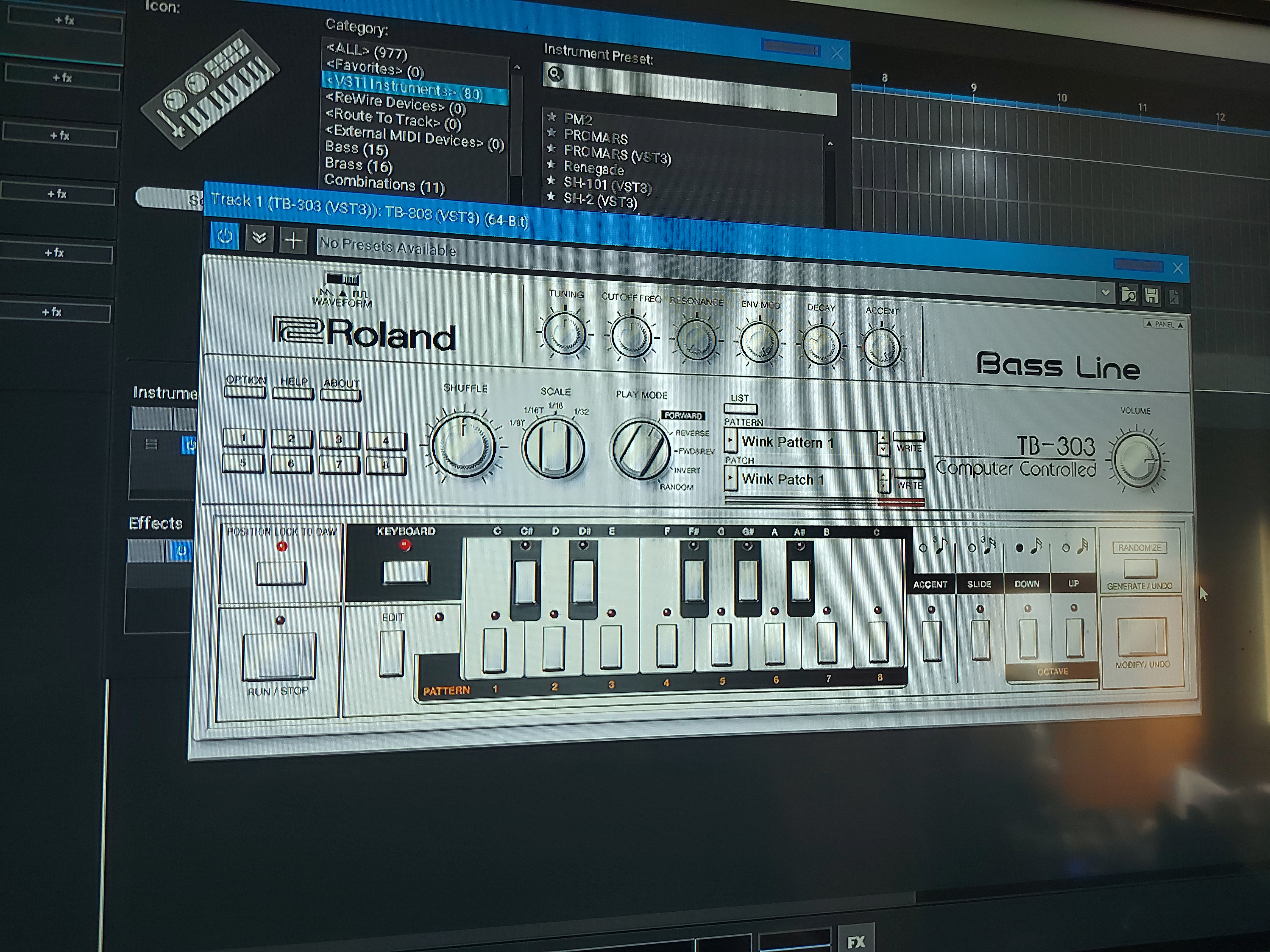Viewport: 1270px width, 952px height.
Task: Click the star icon next to PM2
Action: click(x=552, y=117)
